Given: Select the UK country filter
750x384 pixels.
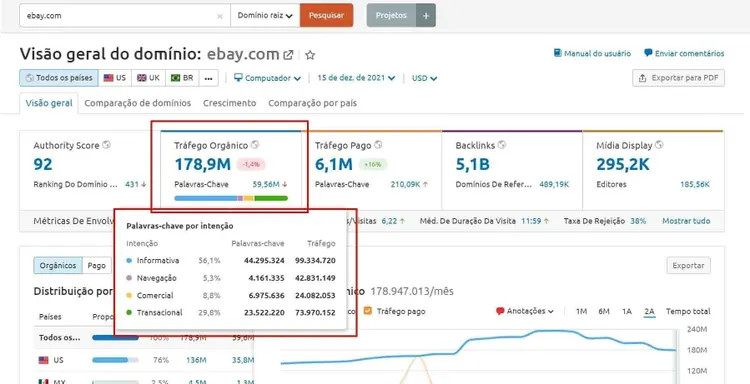Looking at the screenshot, I should 148,78.
